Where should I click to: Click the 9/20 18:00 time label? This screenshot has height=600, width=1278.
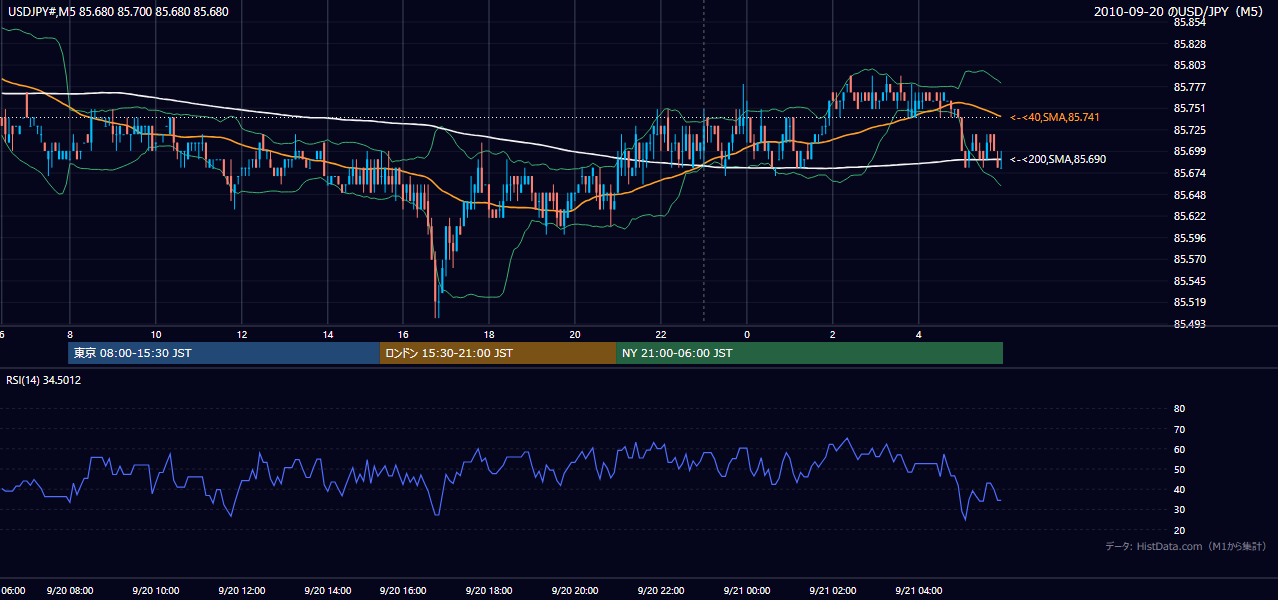(x=488, y=591)
